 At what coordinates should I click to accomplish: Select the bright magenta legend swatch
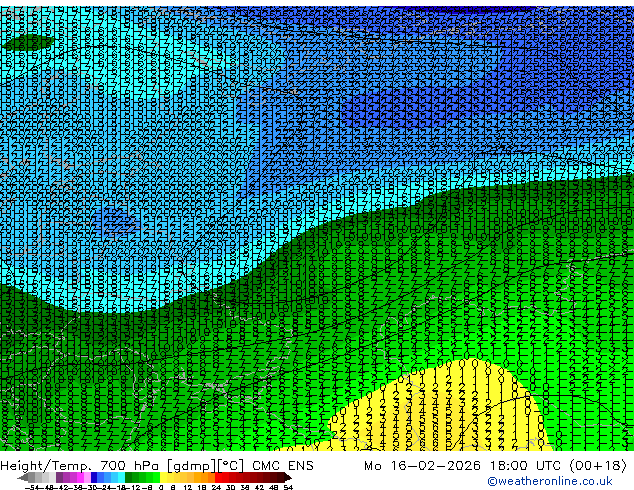(x=80, y=477)
